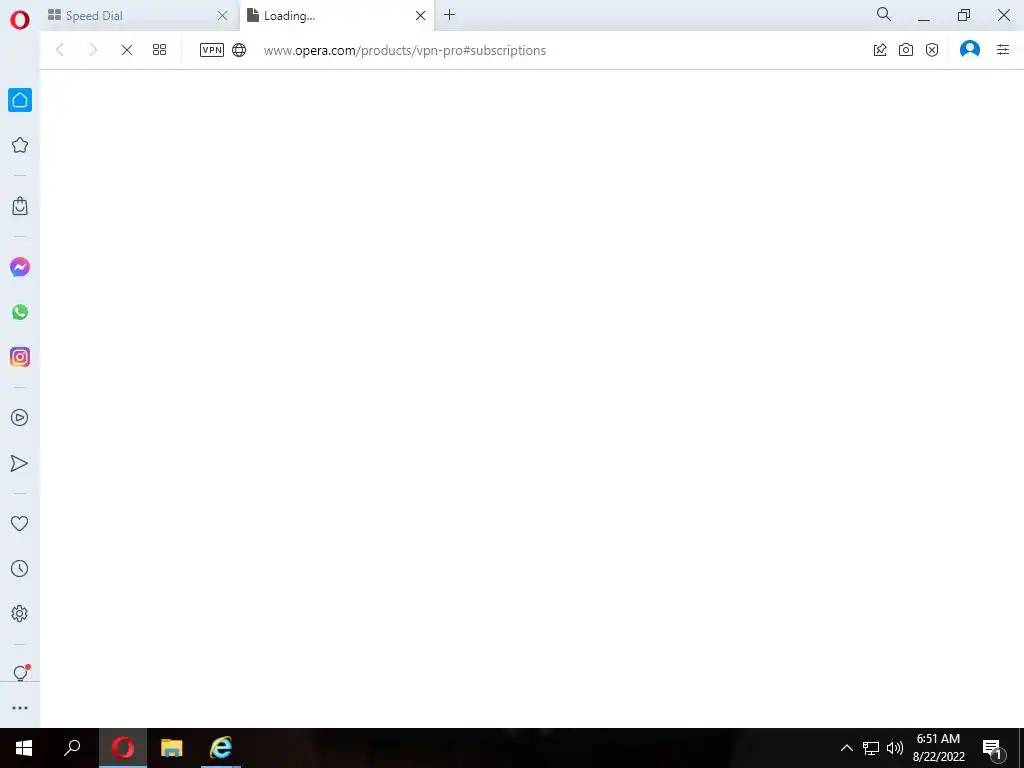The image size is (1024, 768).
Task: Open the Opera main menu logo
Action: click(20, 20)
